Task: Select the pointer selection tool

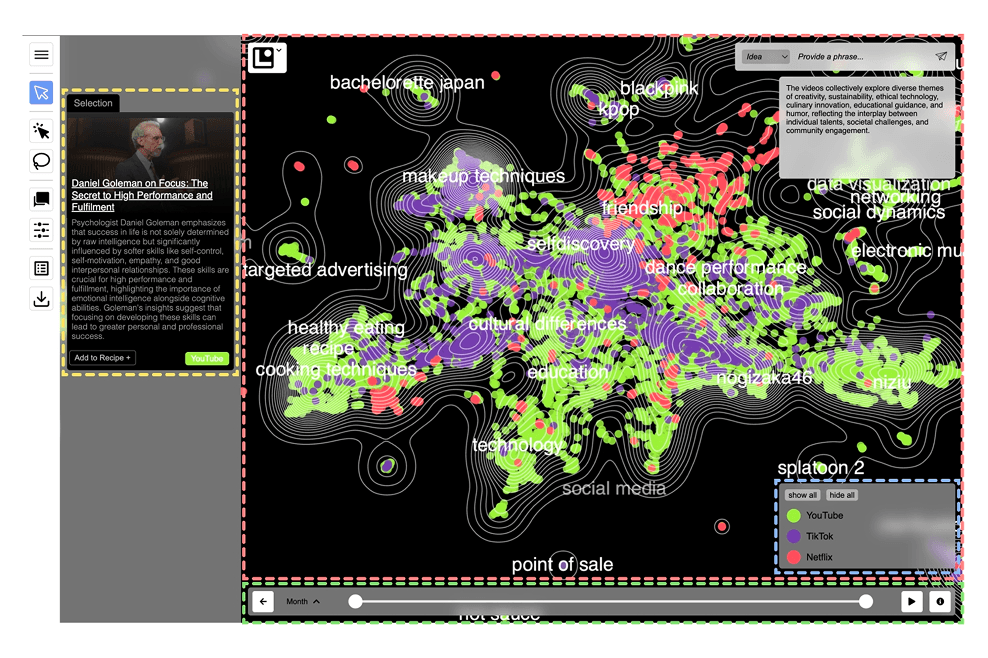Action: tap(42, 93)
